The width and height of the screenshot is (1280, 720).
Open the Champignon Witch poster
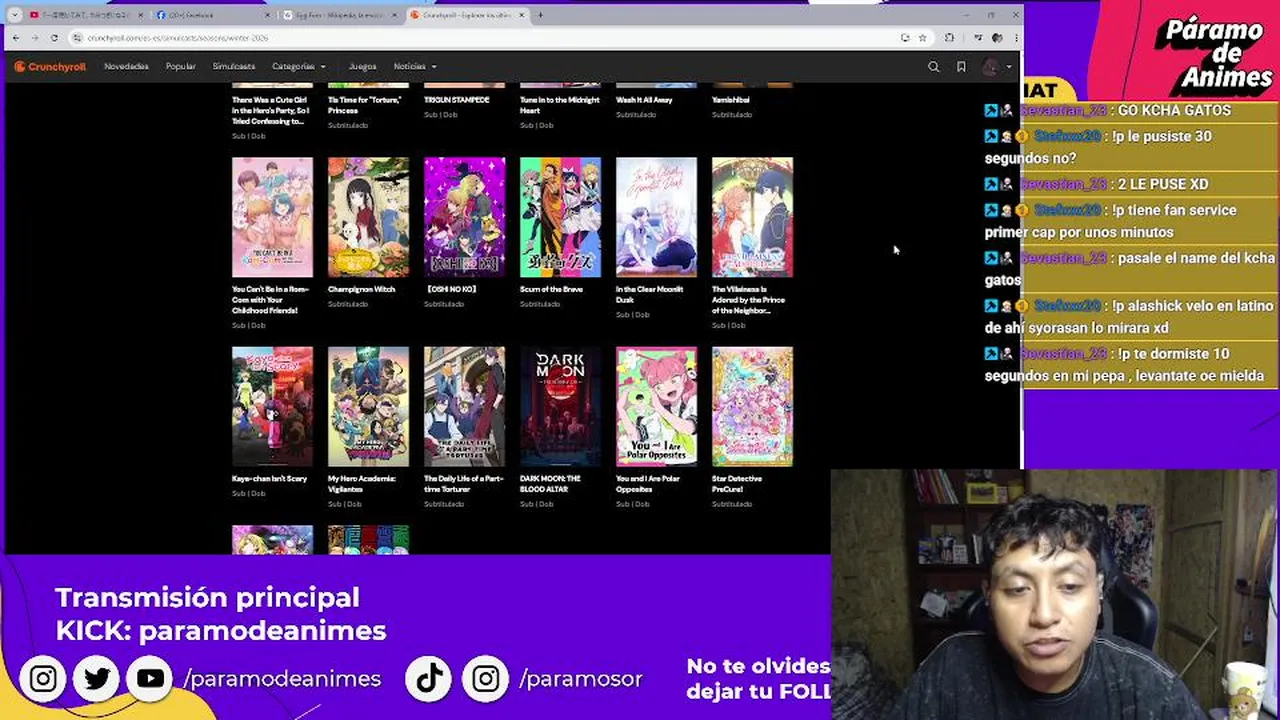click(x=368, y=217)
